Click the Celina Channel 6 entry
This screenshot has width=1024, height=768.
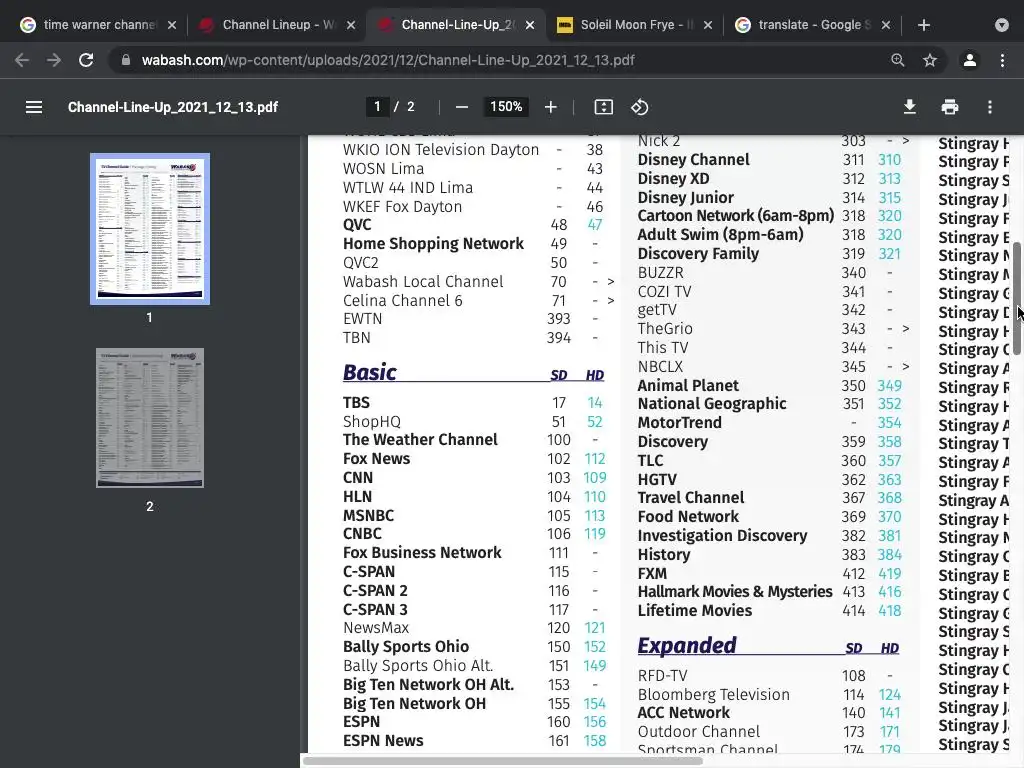(402, 300)
